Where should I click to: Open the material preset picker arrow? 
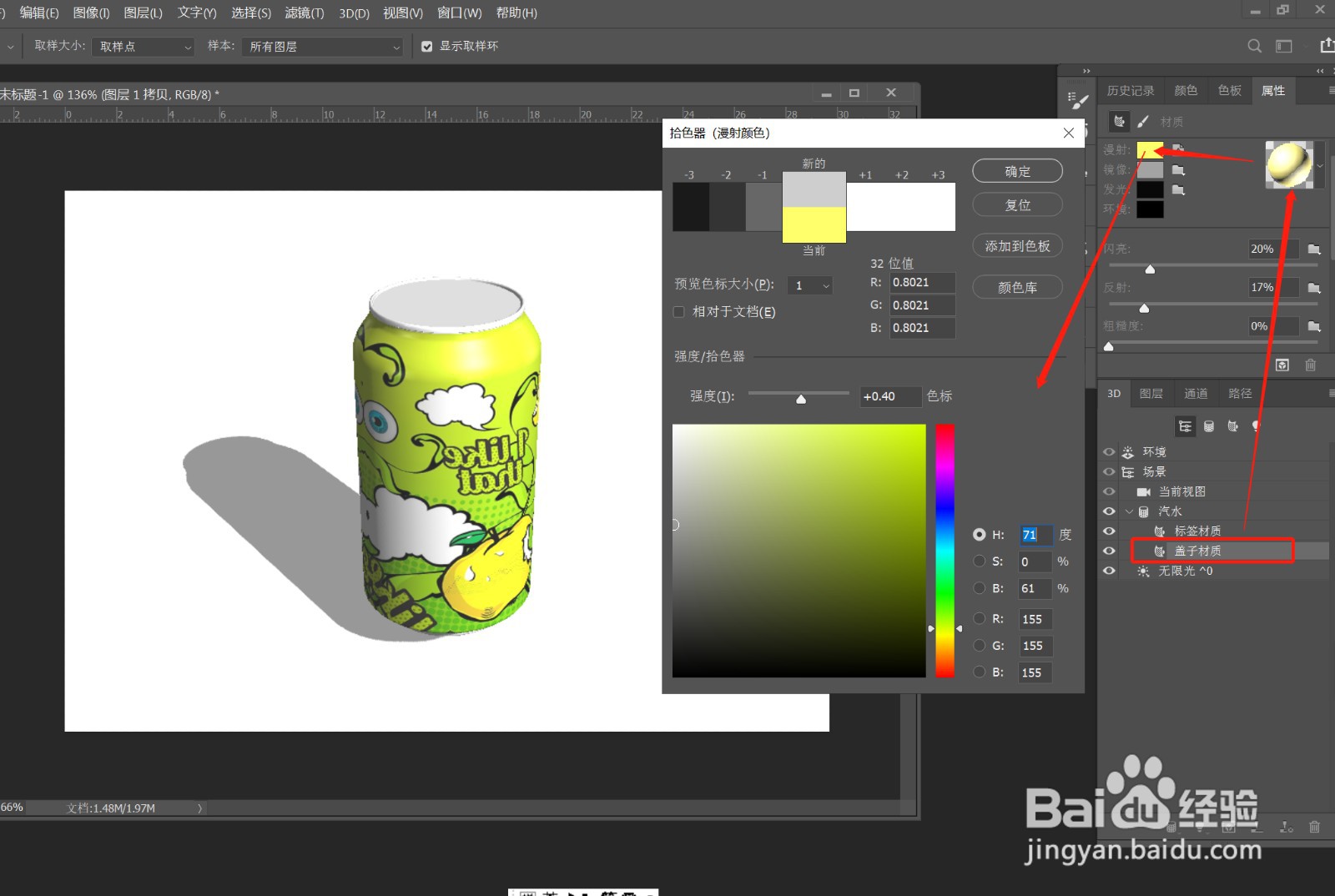(x=1320, y=165)
